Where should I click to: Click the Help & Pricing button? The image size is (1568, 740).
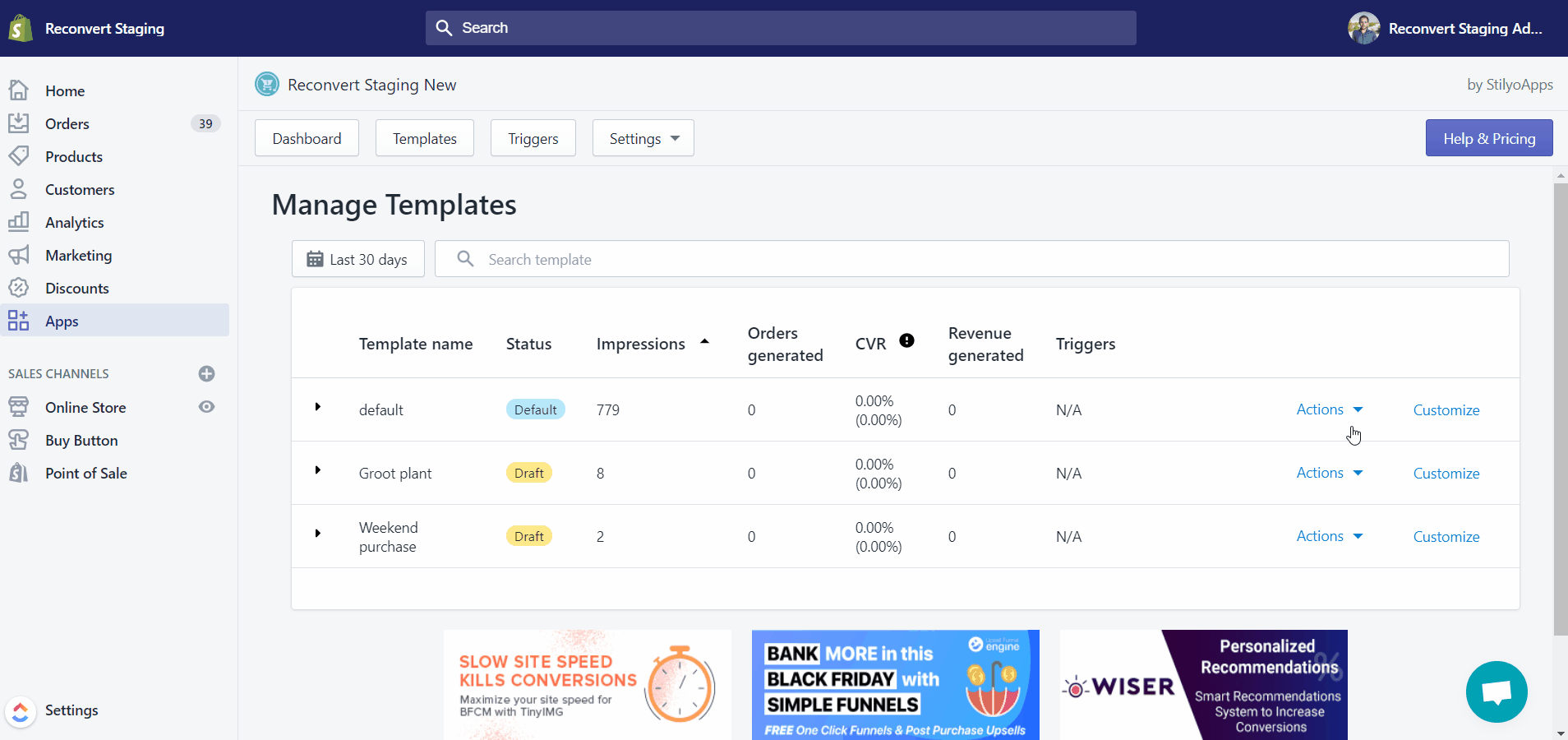(1489, 138)
